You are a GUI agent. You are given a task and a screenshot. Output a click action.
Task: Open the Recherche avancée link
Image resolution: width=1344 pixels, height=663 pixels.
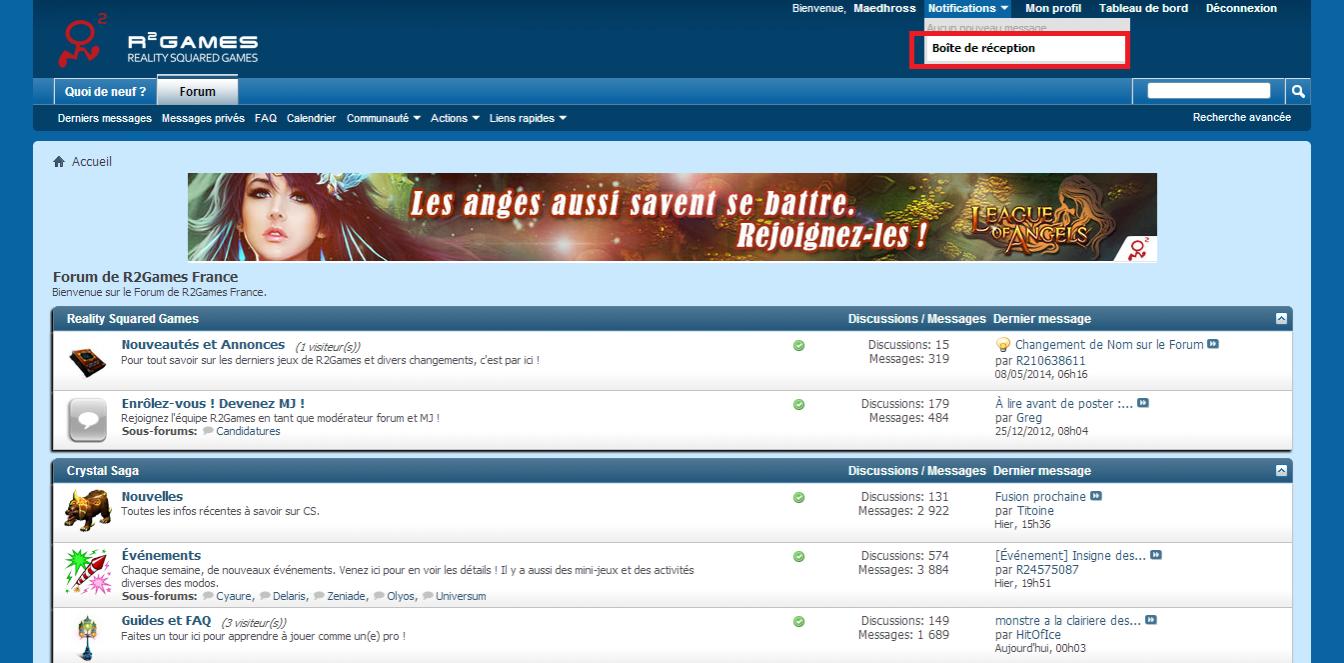pyautogui.click(x=1241, y=117)
